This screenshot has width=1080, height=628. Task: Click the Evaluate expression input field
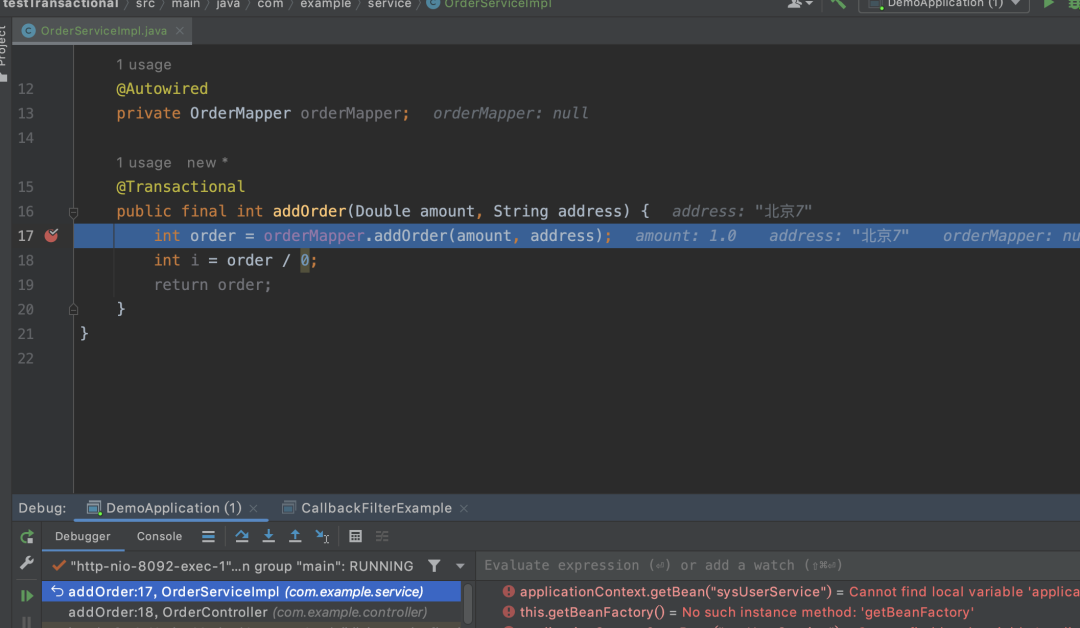[x=778, y=565]
